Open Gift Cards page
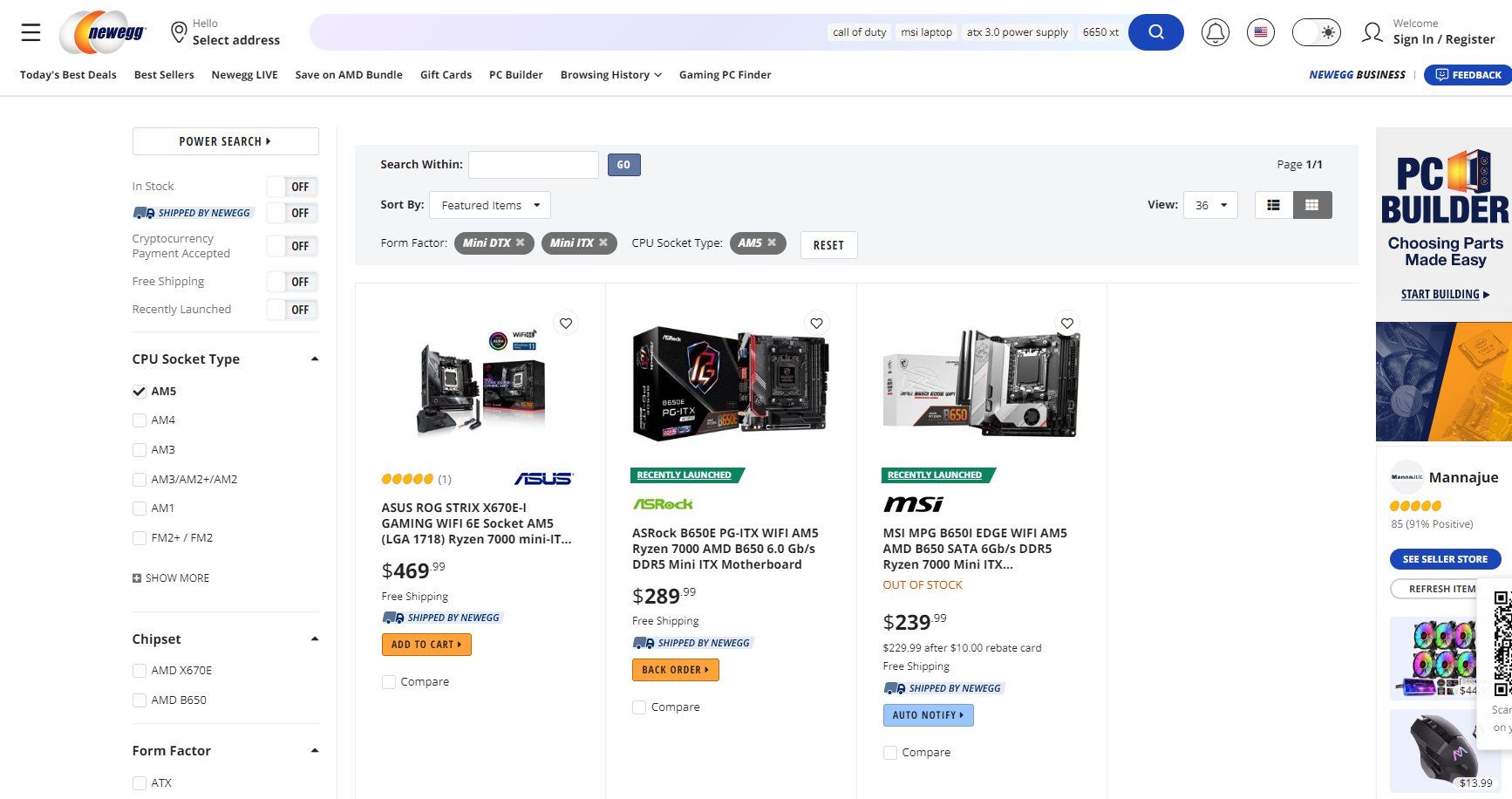 tap(446, 75)
